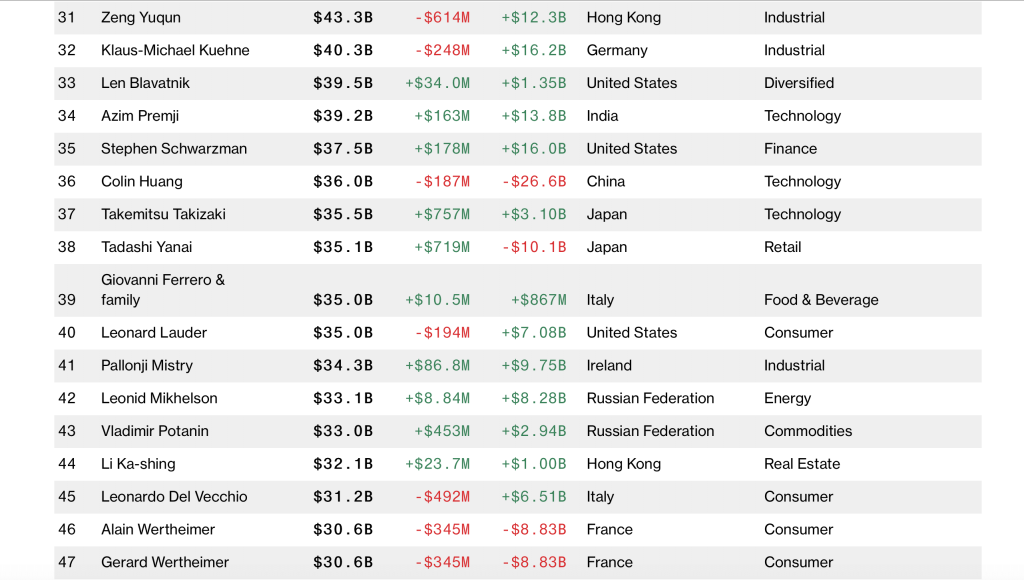
Task: Click Colin Huang's $36.0B net worth
Action: pyautogui.click(x=343, y=182)
